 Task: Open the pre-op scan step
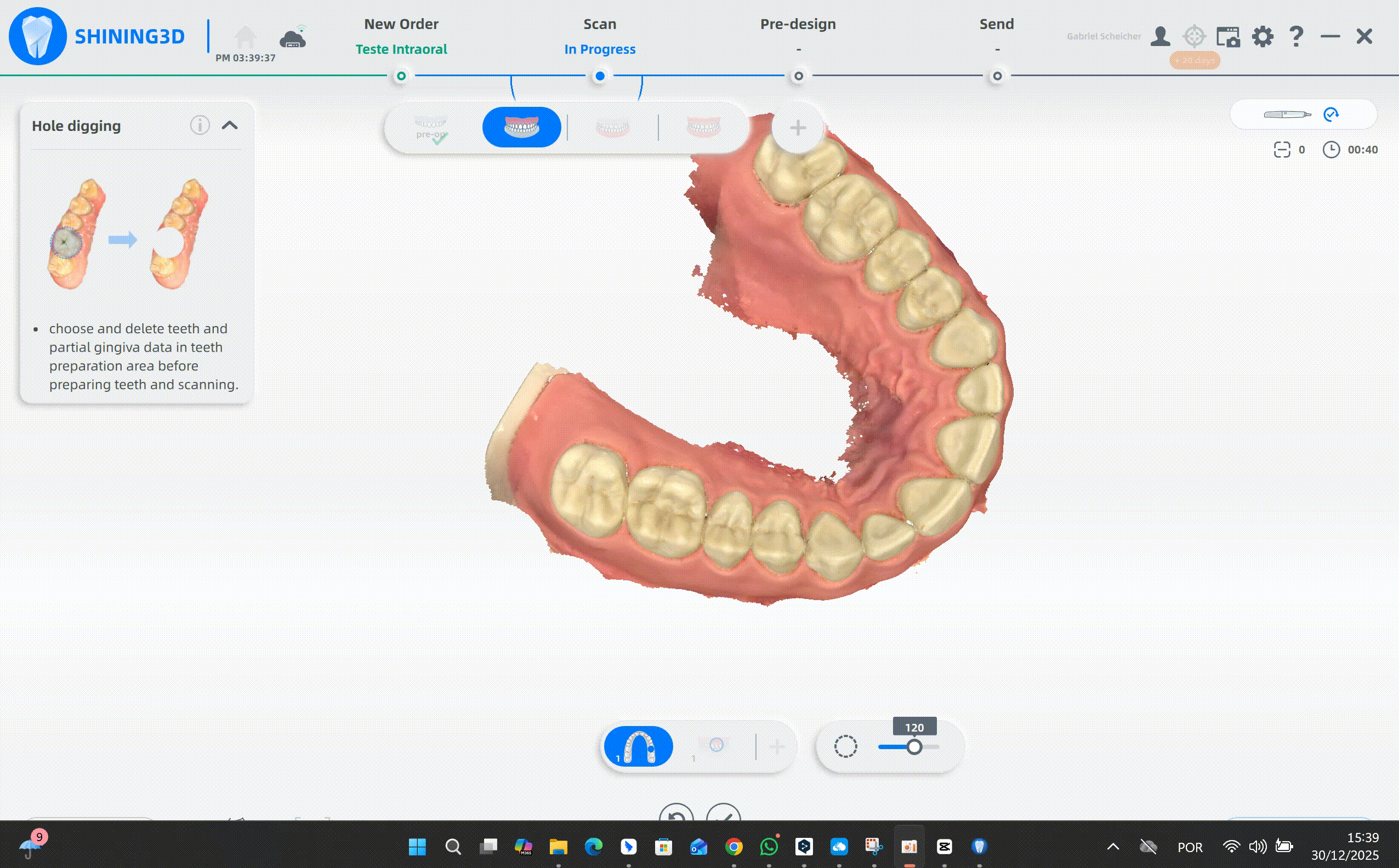pyautogui.click(x=431, y=127)
